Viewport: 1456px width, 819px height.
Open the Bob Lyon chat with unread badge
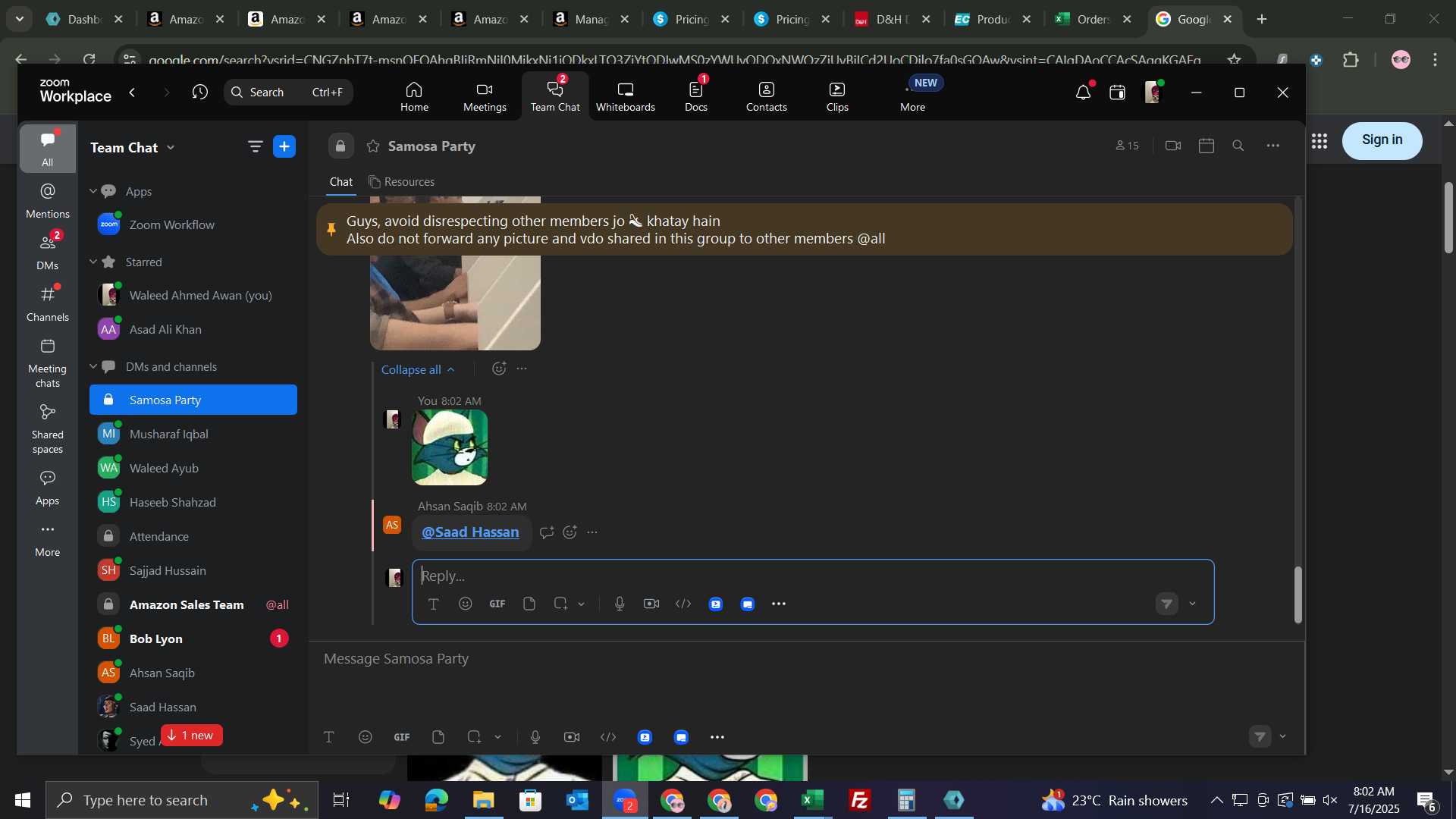pyautogui.click(x=193, y=639)
